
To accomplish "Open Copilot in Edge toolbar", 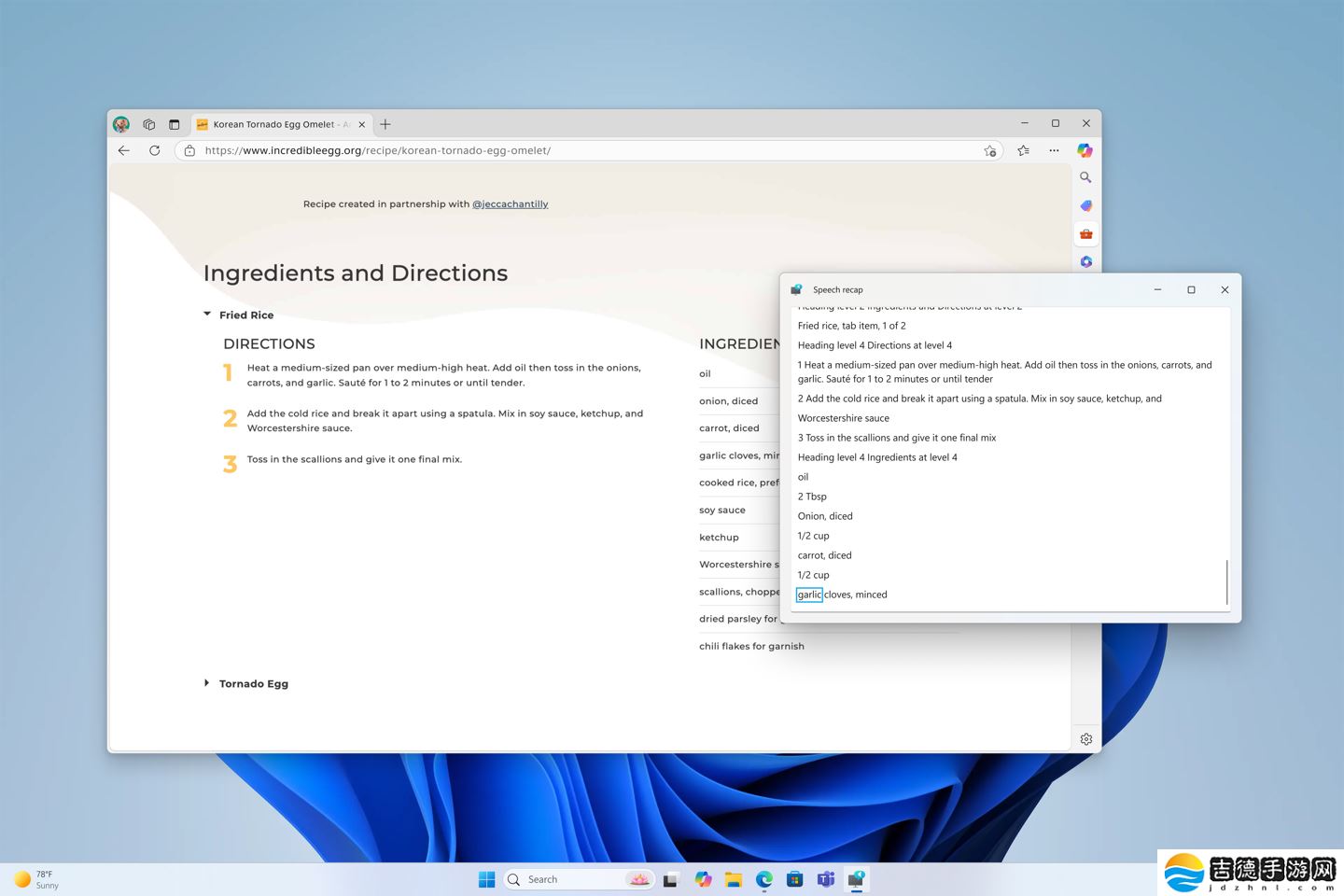I will (1085, 150).
